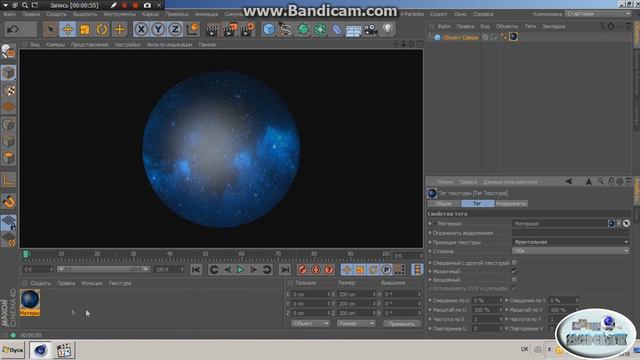Toggle the Y axis lock
The height and width of the screenshot is (360, 640).
pyautogui.click(x=158, y=29)
